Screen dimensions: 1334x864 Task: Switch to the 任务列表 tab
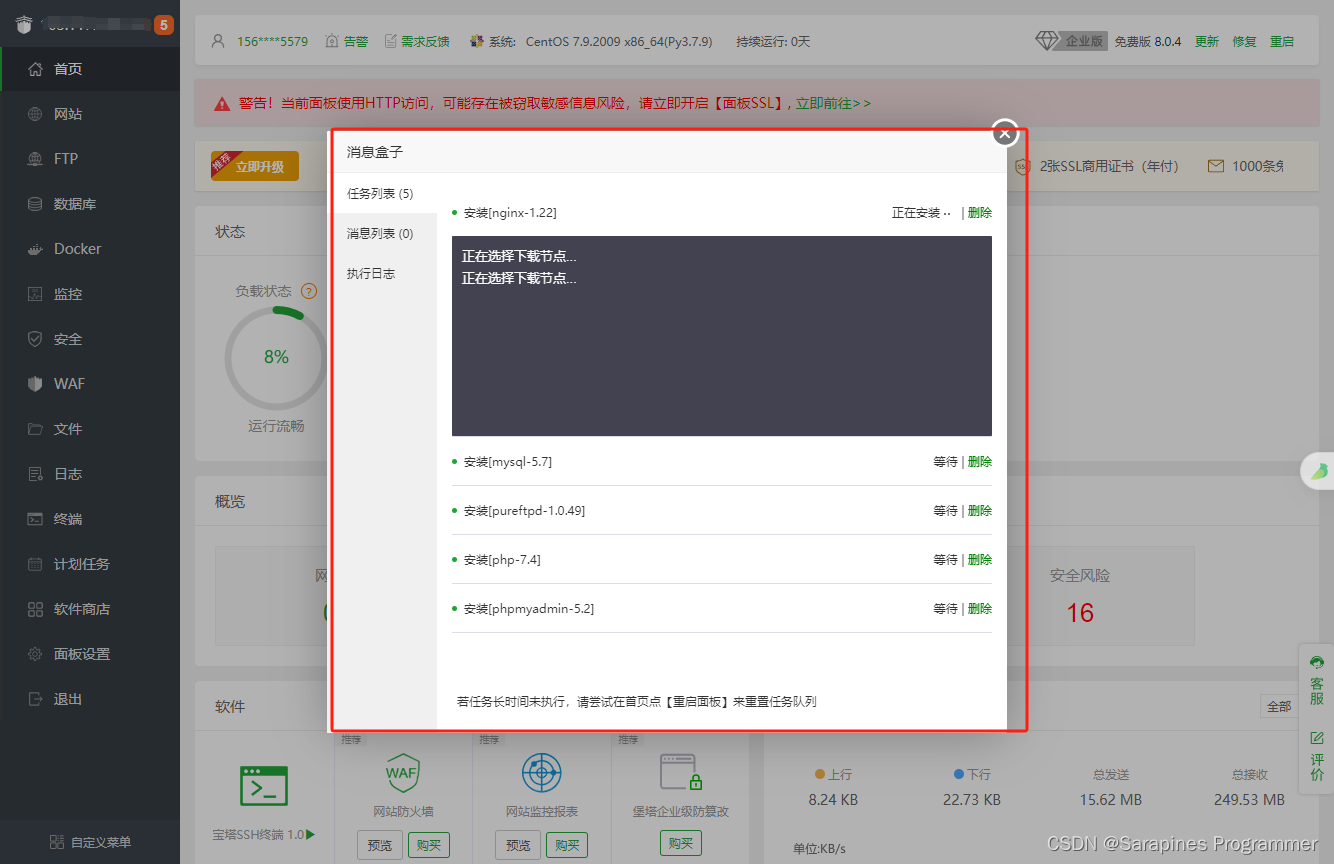click(x=380, y=194)
